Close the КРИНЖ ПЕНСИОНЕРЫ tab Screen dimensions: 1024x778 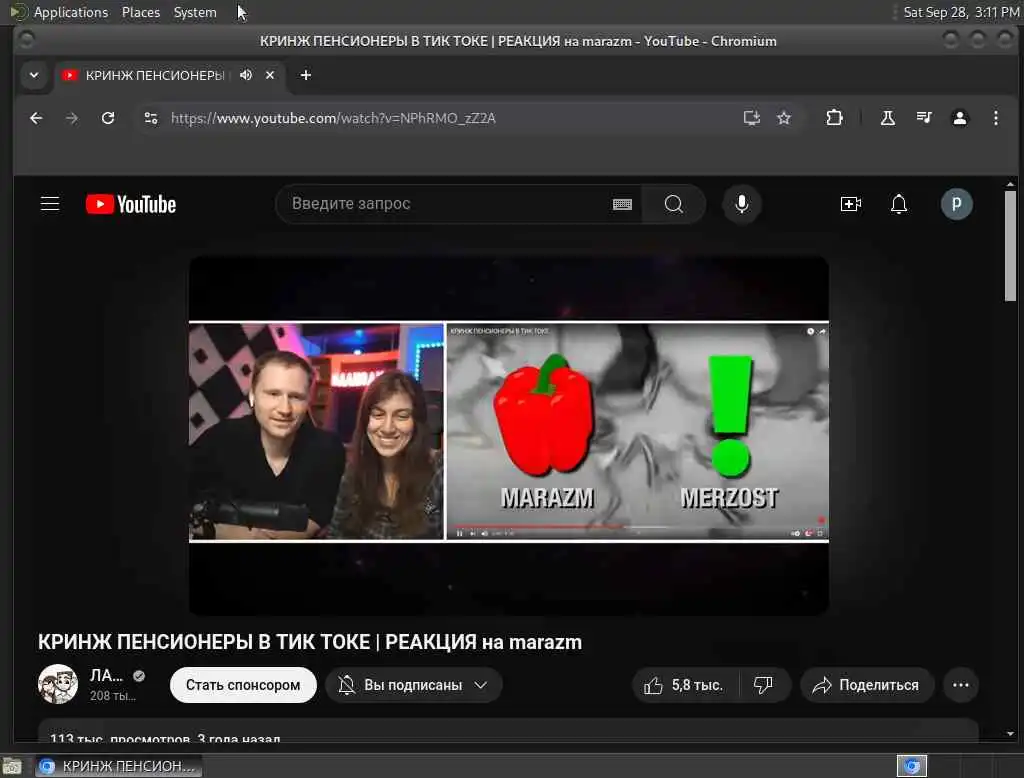coord(270,75)
